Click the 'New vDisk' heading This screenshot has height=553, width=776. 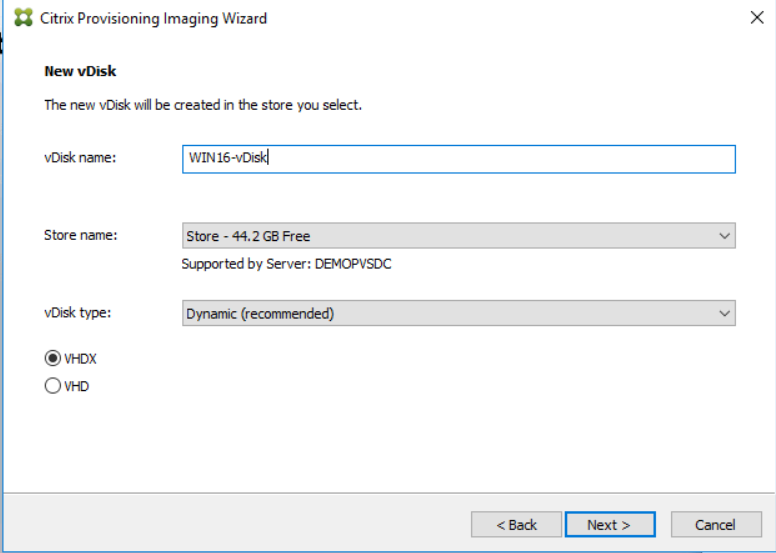(80, 71)
